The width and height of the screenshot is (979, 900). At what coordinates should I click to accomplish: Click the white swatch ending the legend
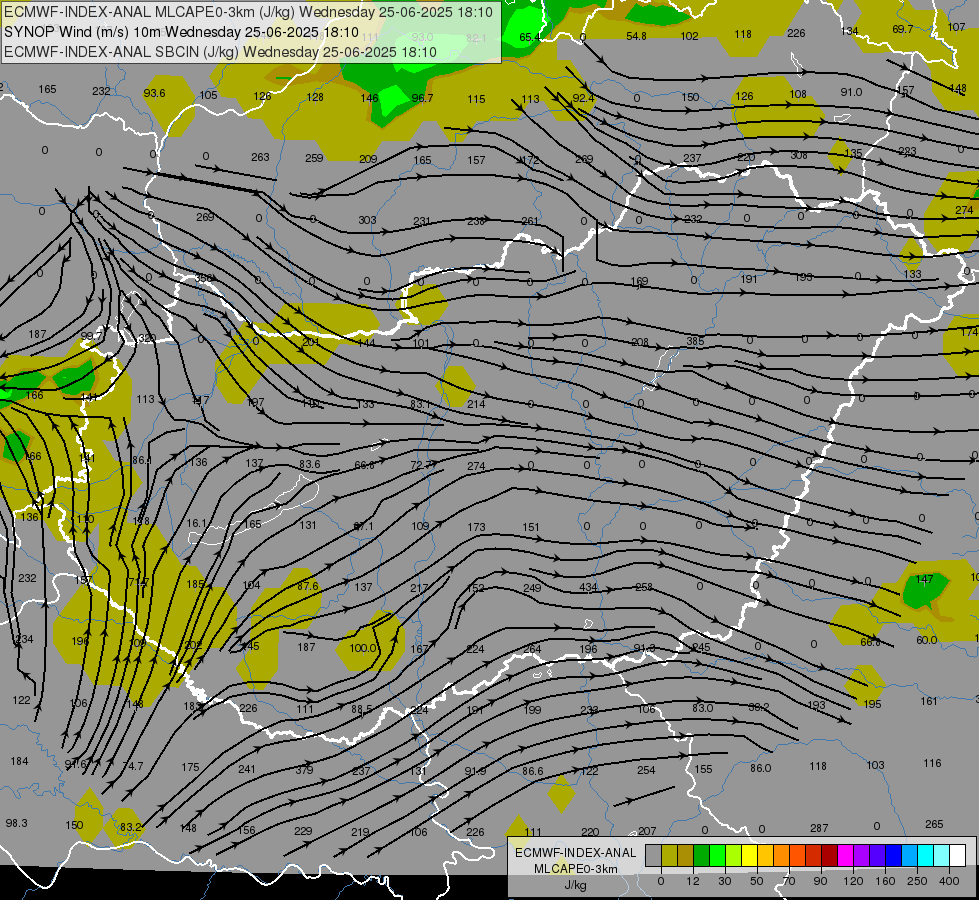pyautogui.click(x=957, y=855)
